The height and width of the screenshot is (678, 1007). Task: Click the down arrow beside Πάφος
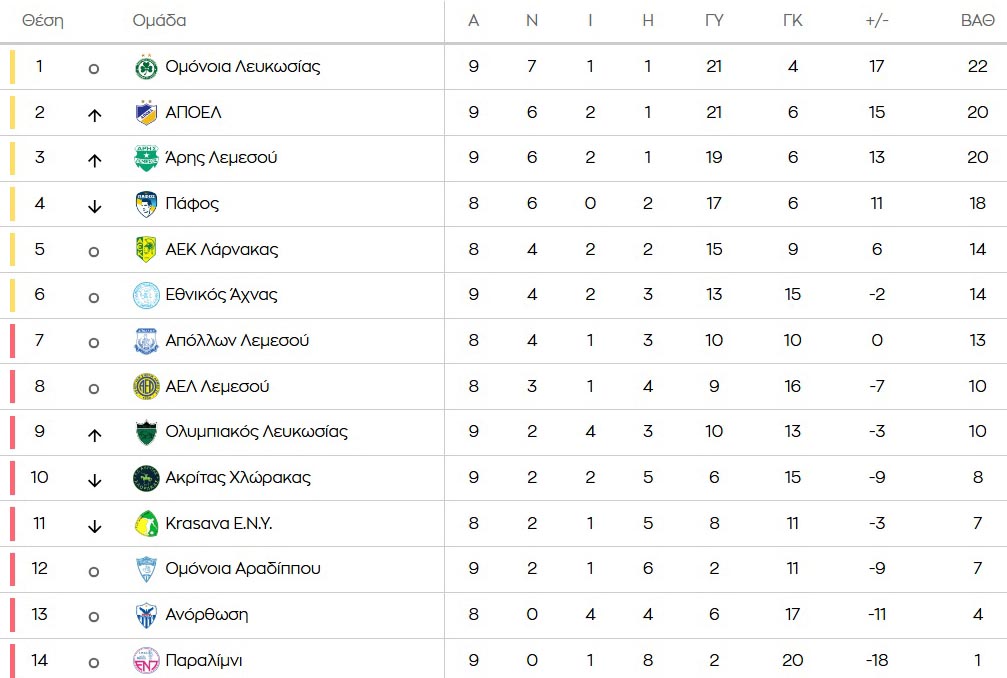pos(94,205)
